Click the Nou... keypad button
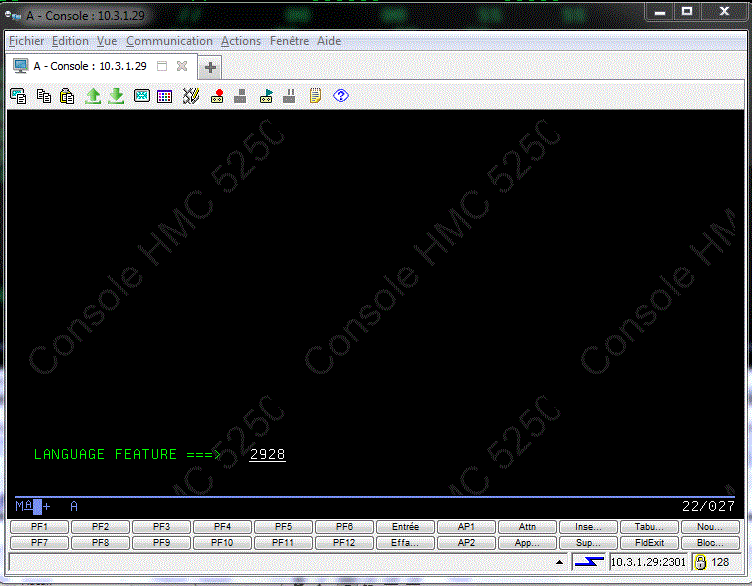 point(710,527)
